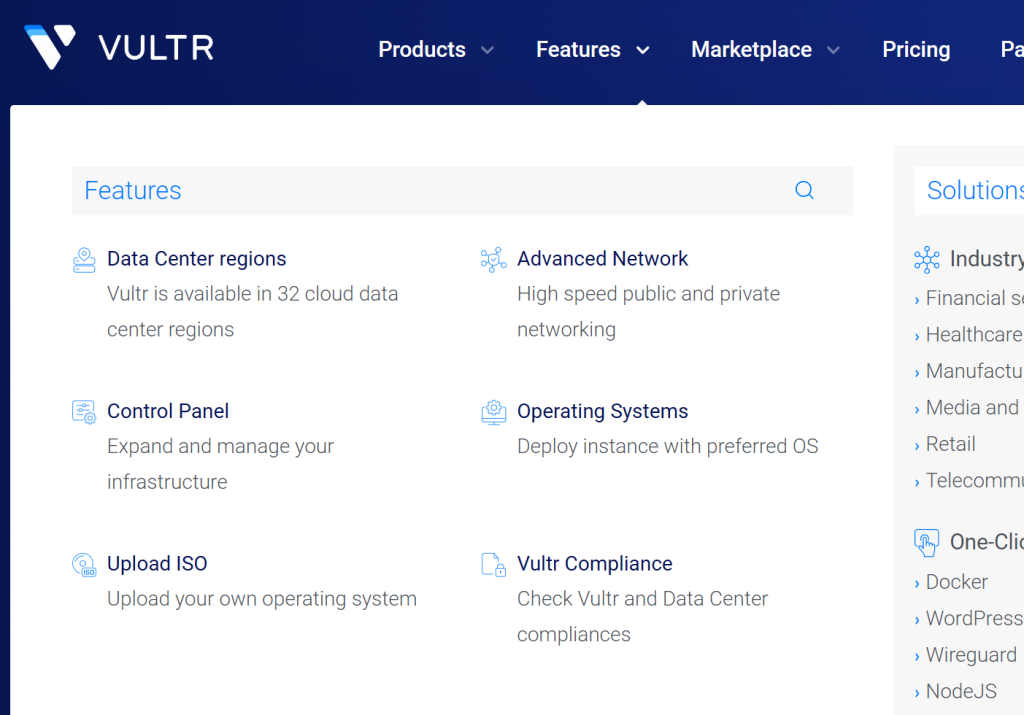This screenshot has width=1024, height=715.
Task: Open the Advanced Network link
Action: point(602,259)
